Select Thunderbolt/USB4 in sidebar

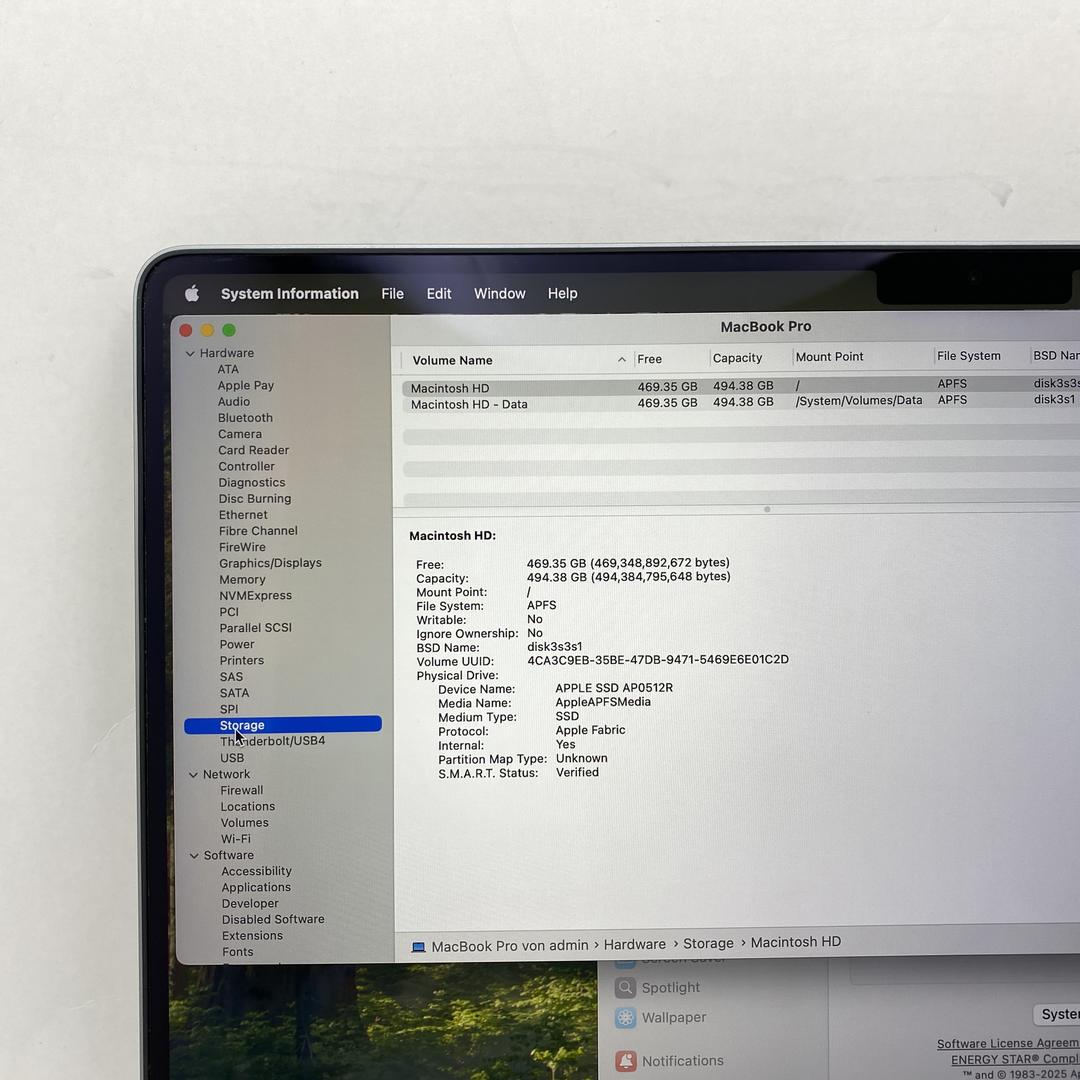click(272, 741)
